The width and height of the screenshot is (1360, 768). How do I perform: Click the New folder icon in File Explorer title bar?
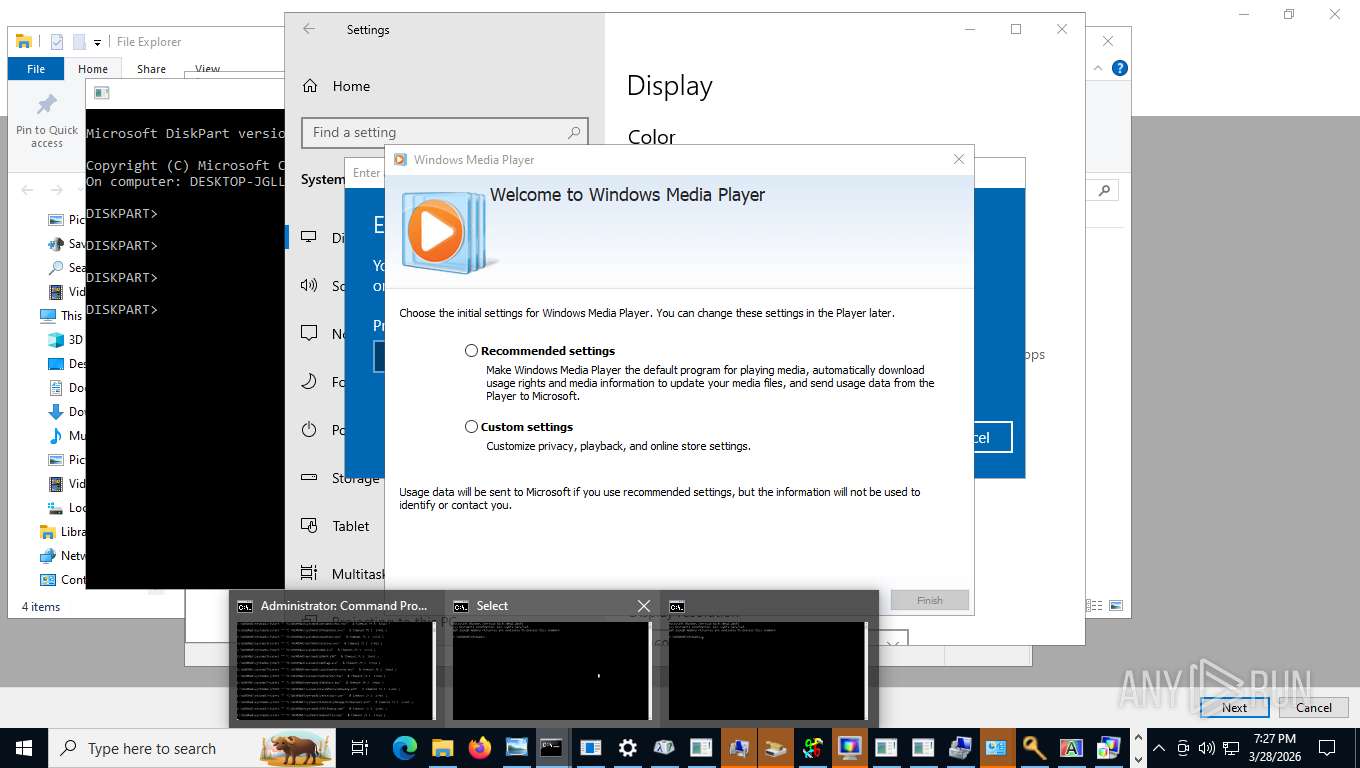(x=79, y=41)
